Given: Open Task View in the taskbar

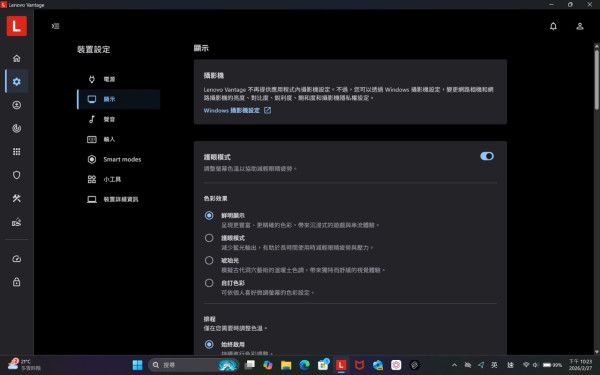Looking at the screenshot, I should click(249, 365).
